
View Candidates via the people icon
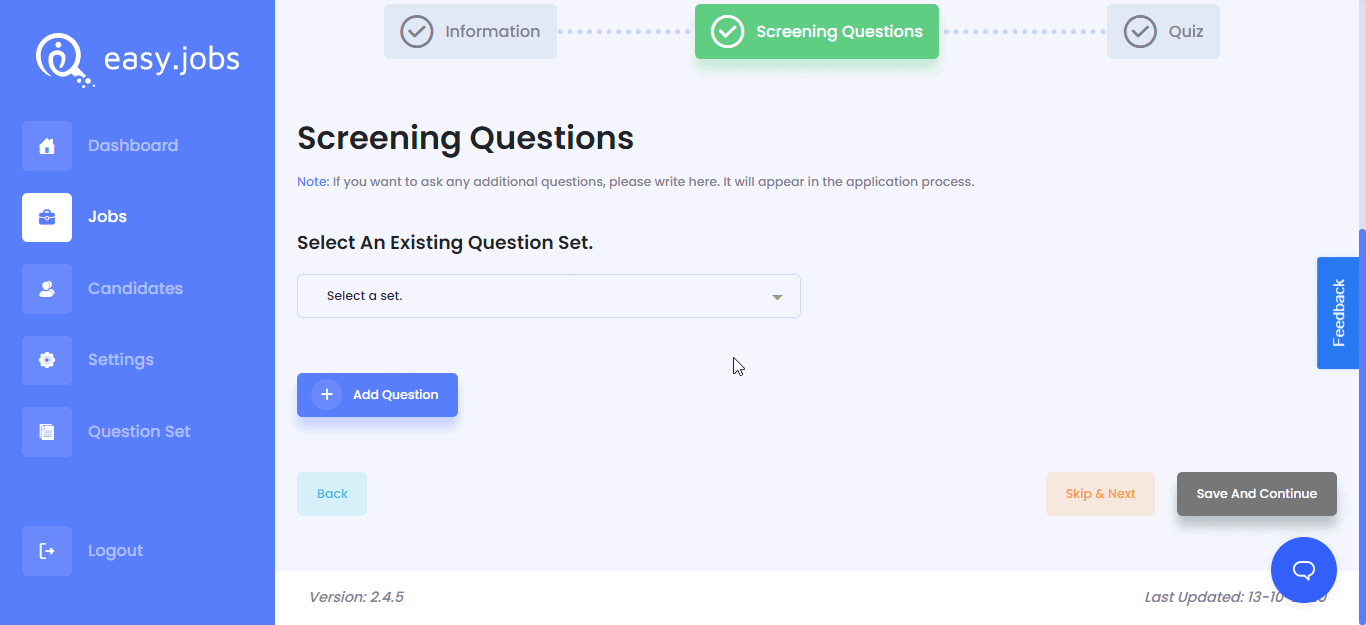[x=47, y=288]
